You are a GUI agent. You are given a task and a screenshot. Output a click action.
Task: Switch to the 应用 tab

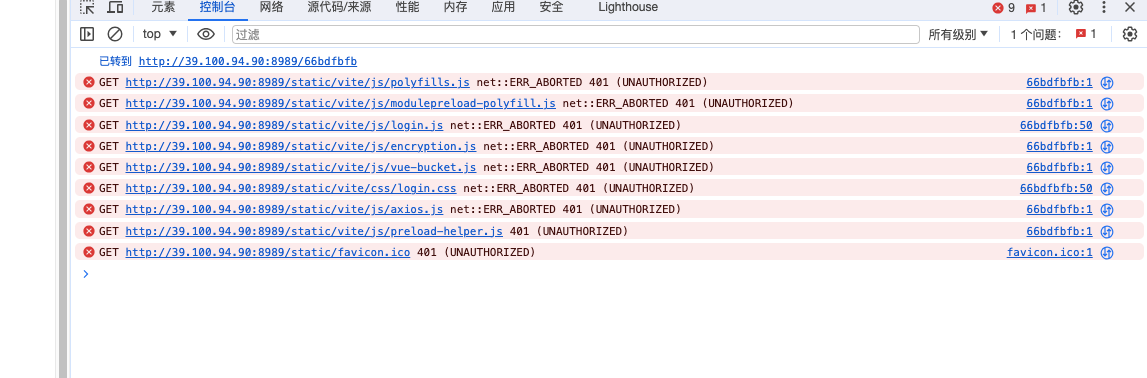tap(503, 7)
